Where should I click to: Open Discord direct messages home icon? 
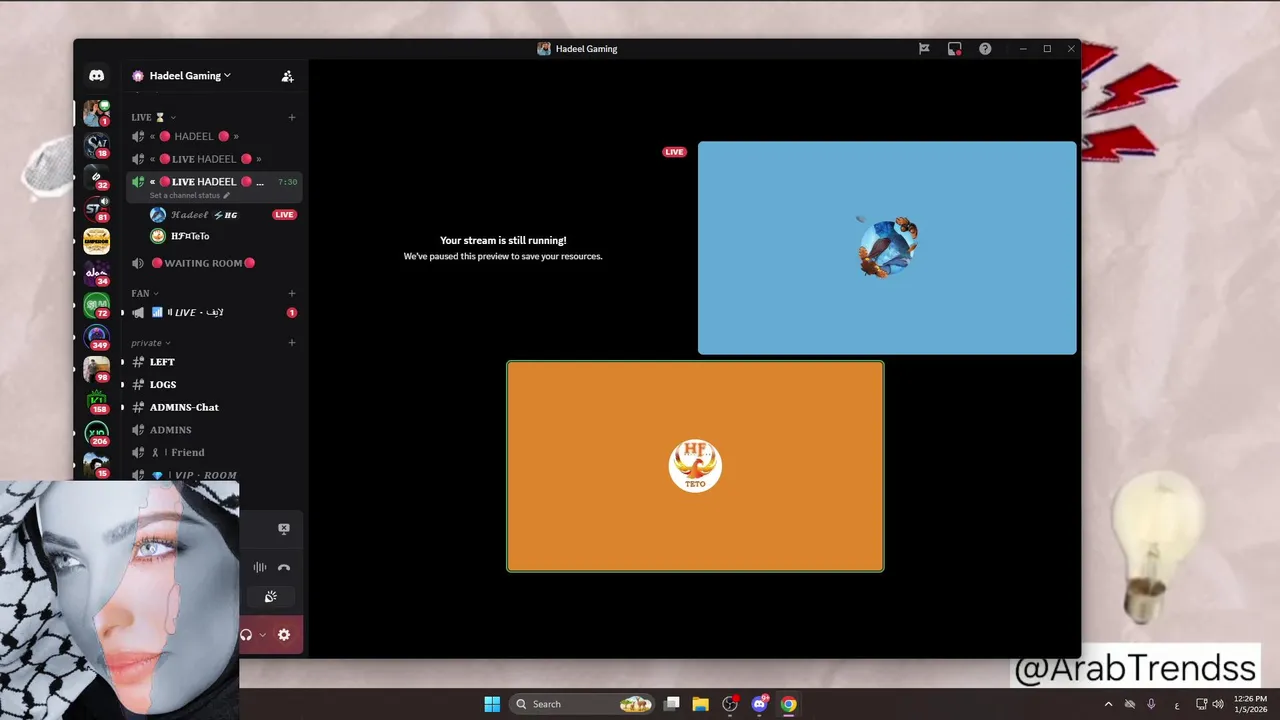pos(96,75)
